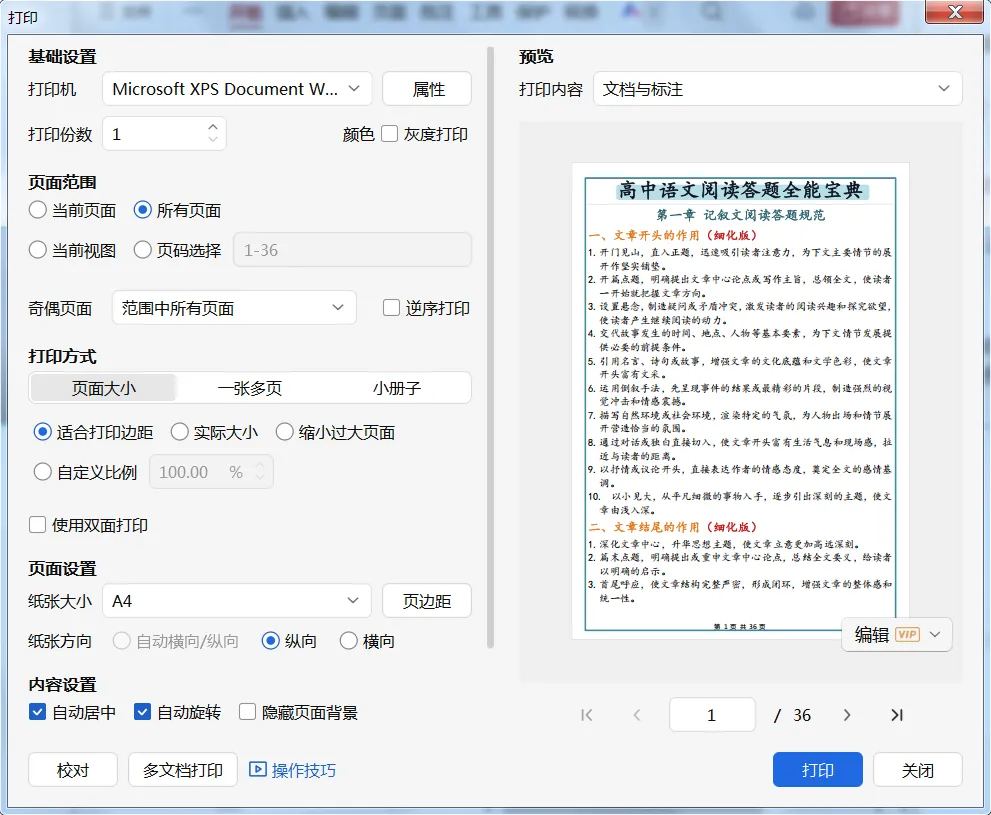
Task: Decrease 打印份数 with down arrow
Action: pos(213,138)
